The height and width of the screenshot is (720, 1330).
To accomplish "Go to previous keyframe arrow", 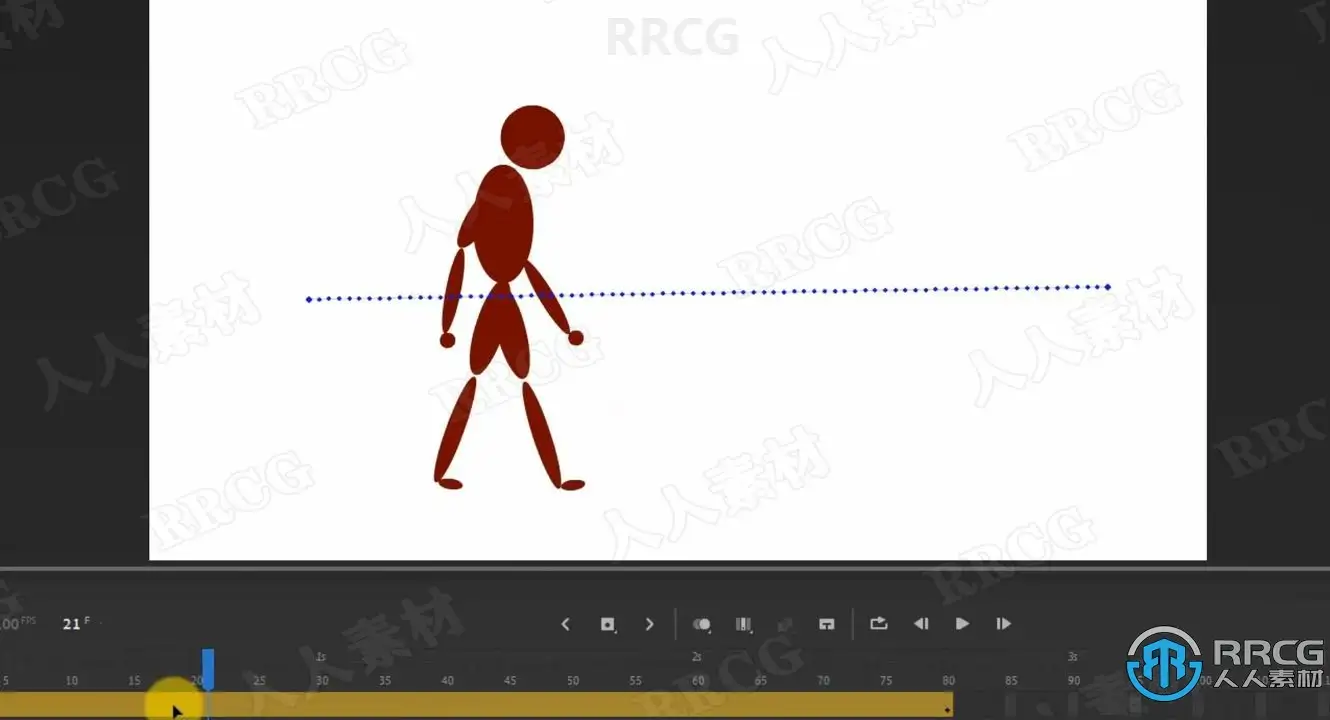I will click(565, 624).
